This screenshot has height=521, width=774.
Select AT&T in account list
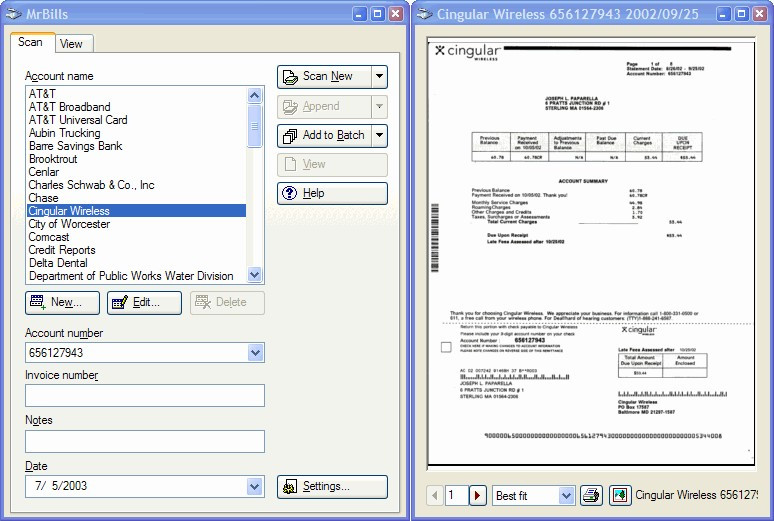point(136,93)
